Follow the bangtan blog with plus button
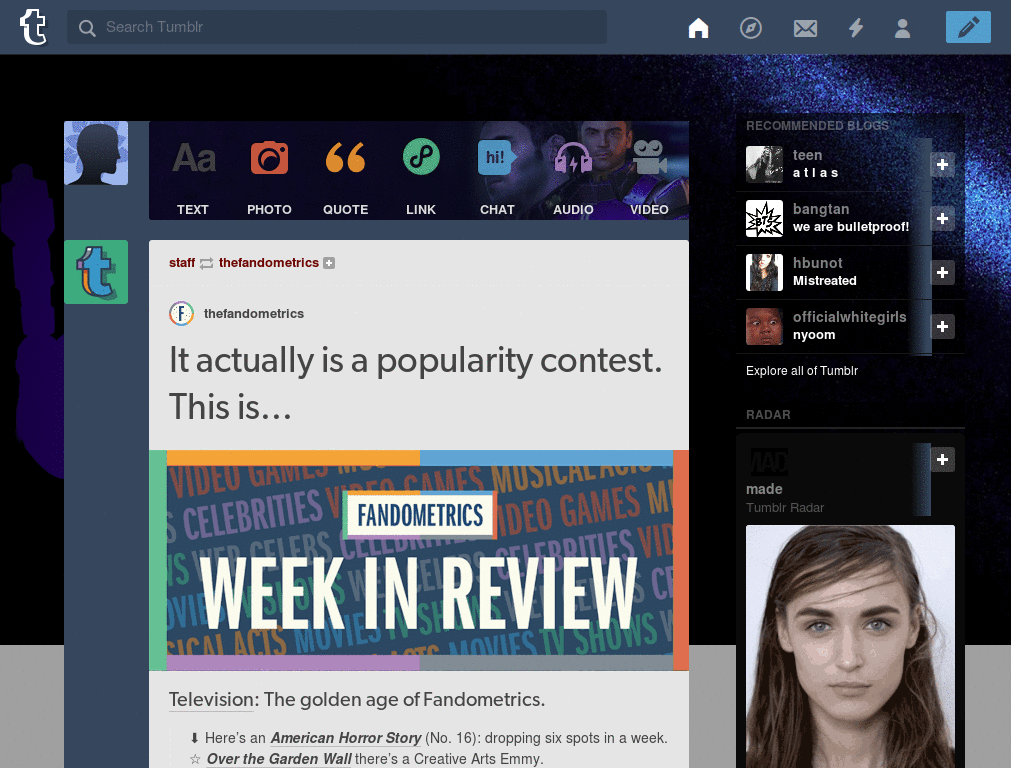Screen dimensions: 1024x768 coord(942,218)
